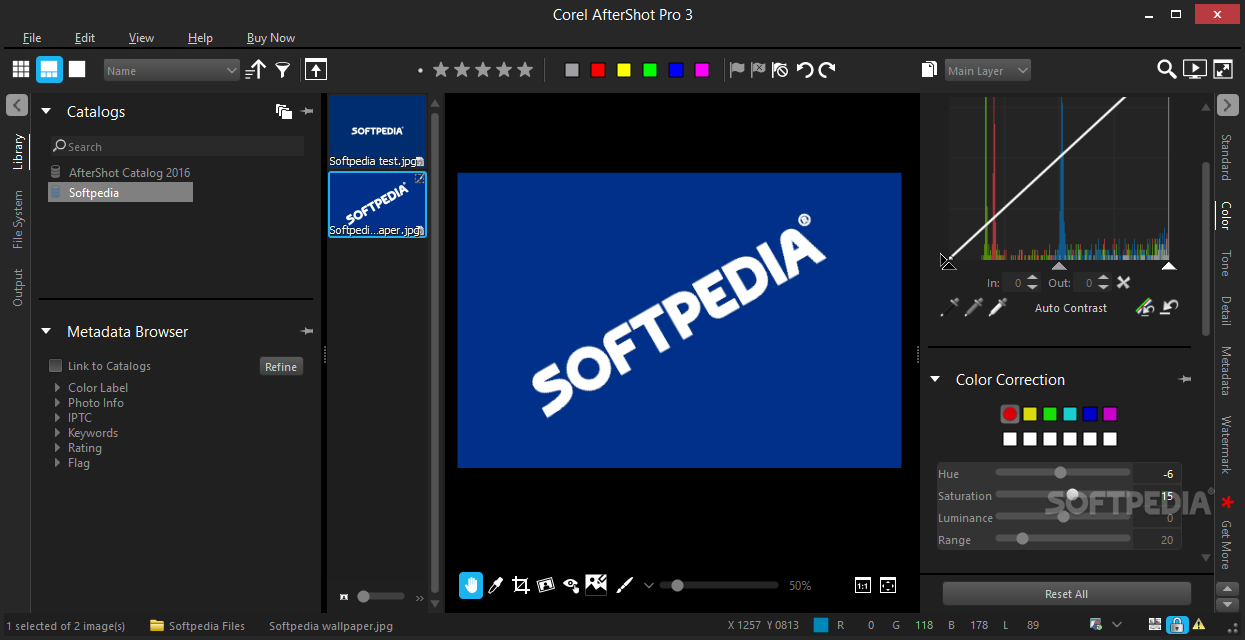Apply the red color label
Image resolution: width=1245 pixels, height=640 pixels.
coord(598,70)
